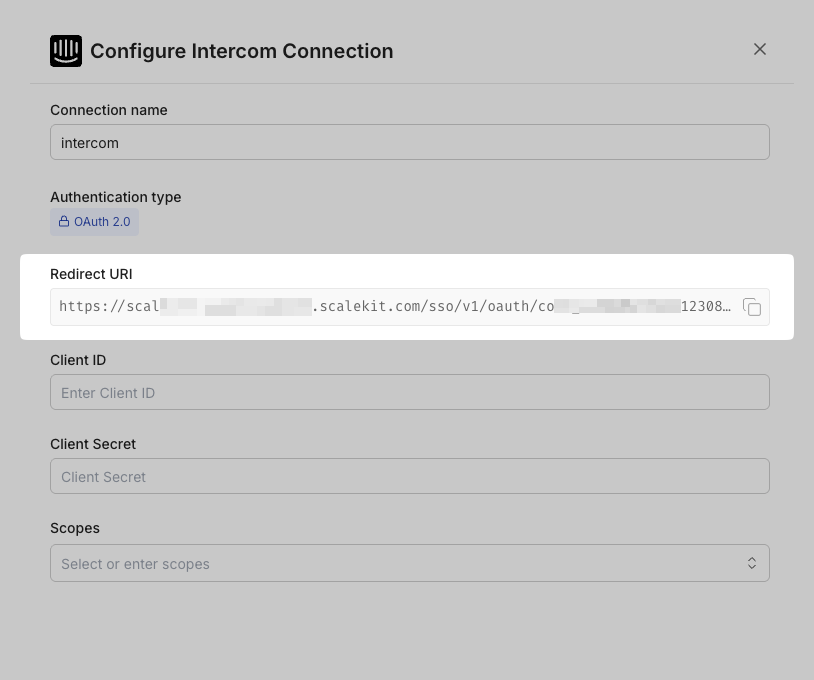Click the Authentication type label
814x680 pixels.
coord(116,197)
